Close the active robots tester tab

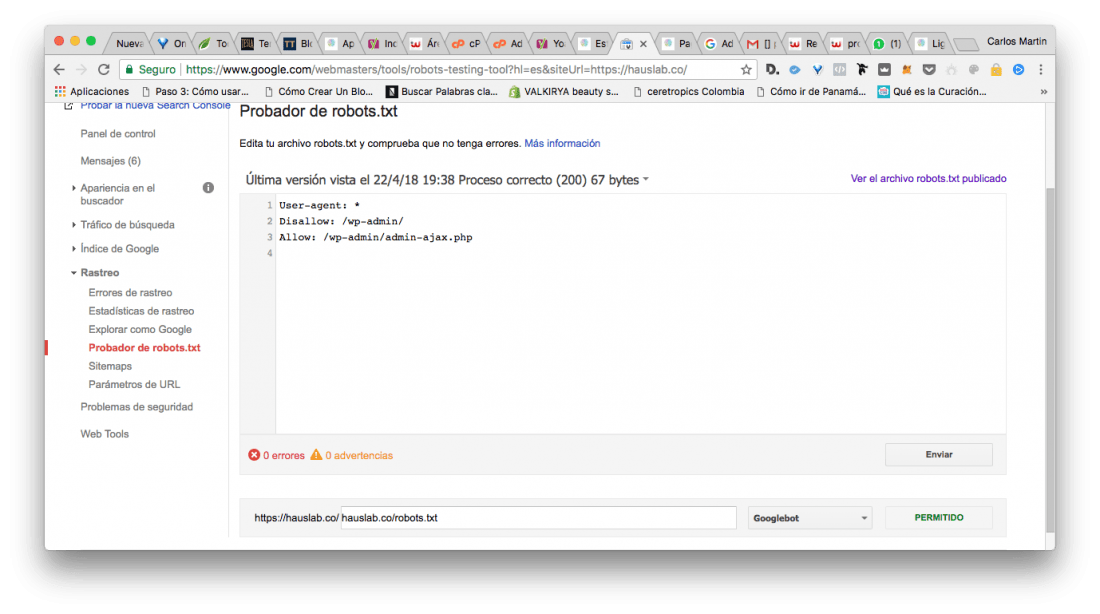(x=643, y=44)
